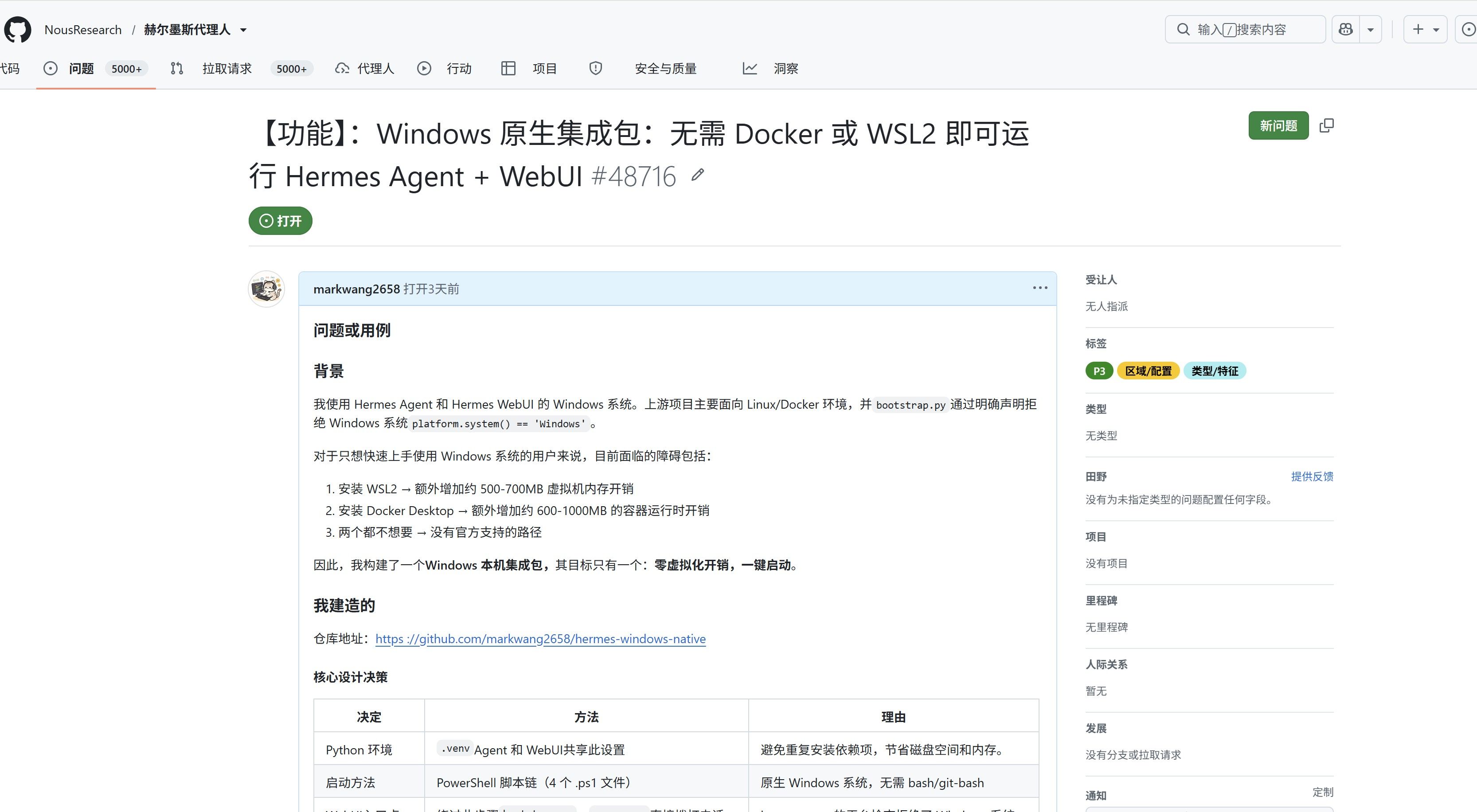Click the 启动方法 table cell
The width and height of the screenshot is (1477, 812).
(369, 781)
